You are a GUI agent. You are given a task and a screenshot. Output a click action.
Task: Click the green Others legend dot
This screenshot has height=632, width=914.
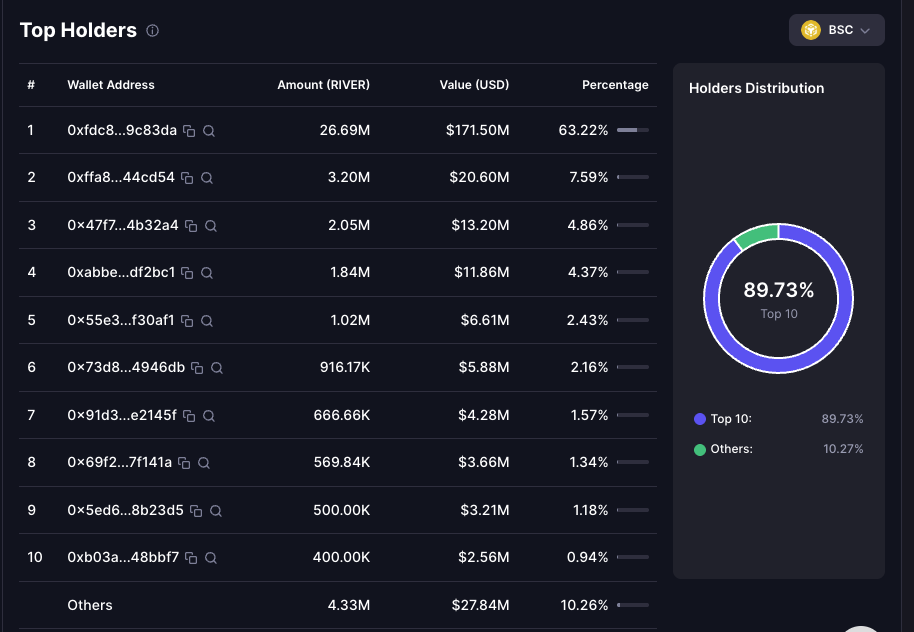click(700, 450)
